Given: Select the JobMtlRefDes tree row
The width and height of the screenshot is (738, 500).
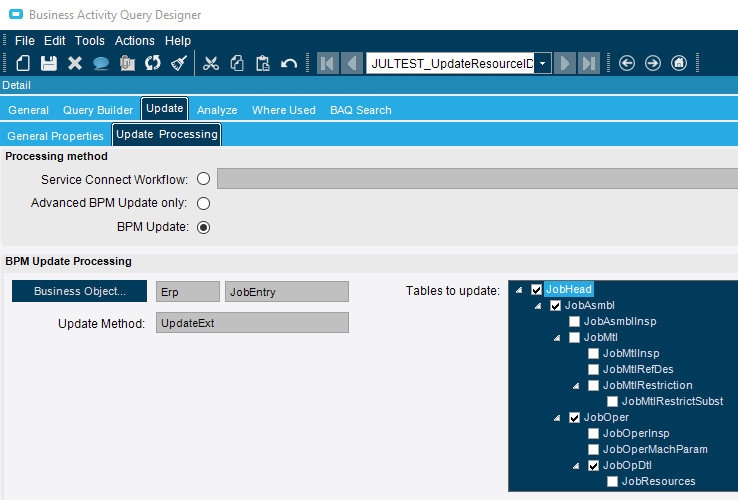Looking at the screenshot, I should coord(638,370).
